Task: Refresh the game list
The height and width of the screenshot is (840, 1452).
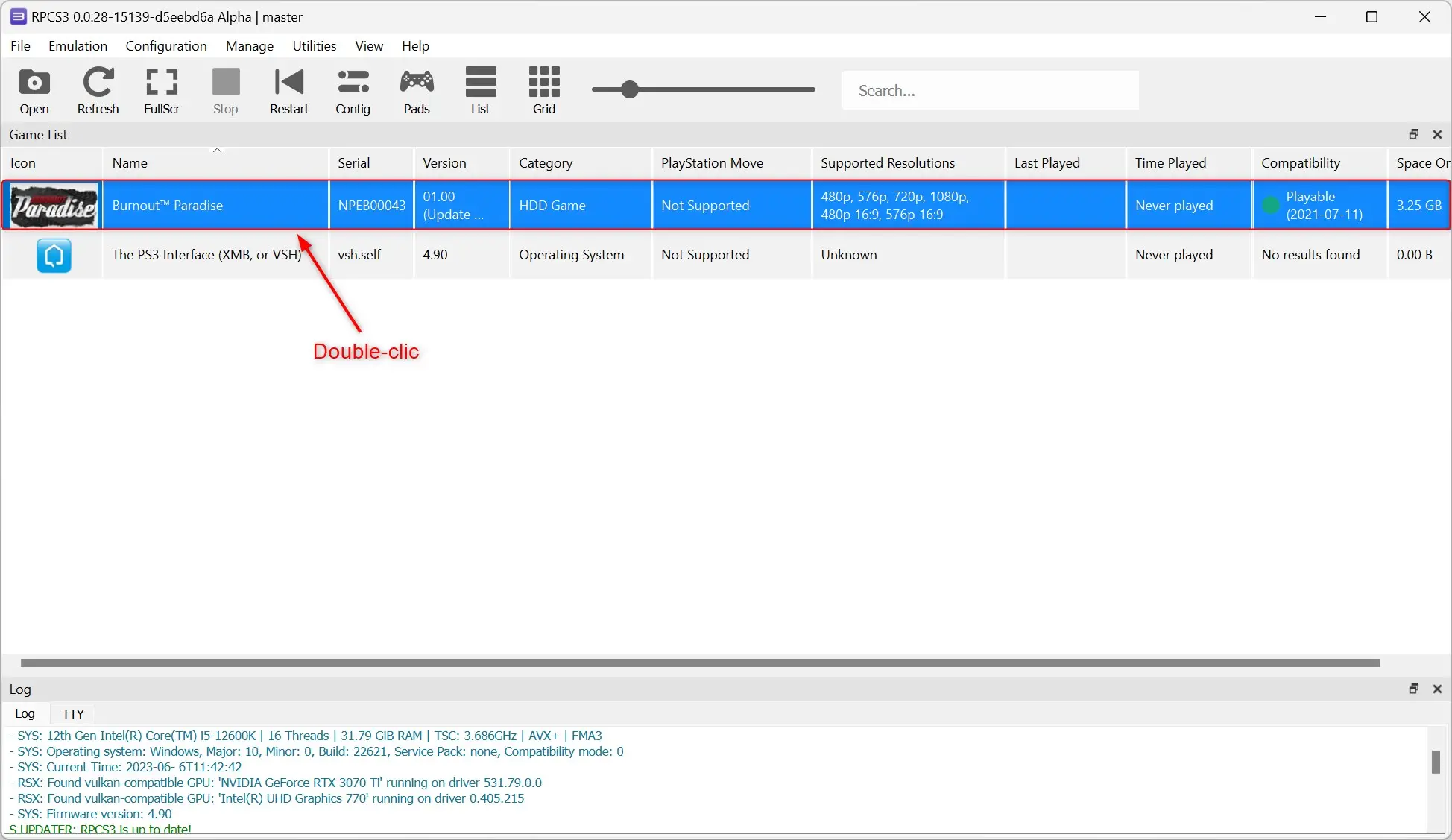Action: 98,90
